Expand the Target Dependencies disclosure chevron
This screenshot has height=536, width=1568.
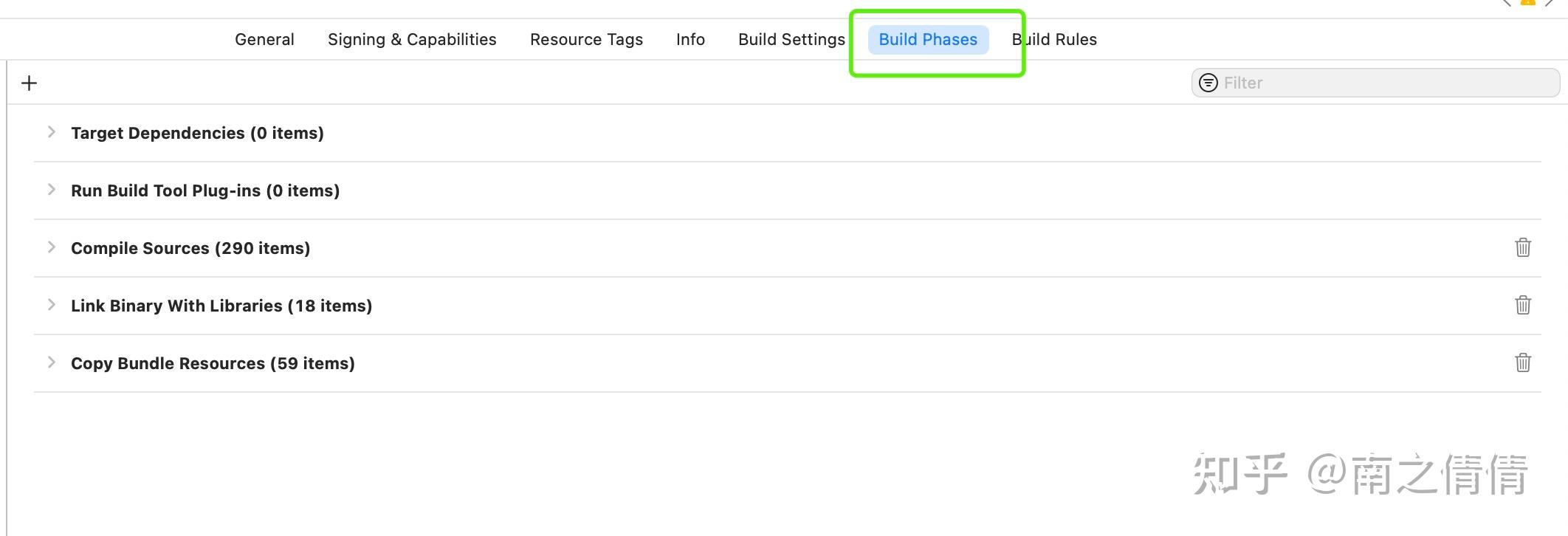click(x=51, y=132)
